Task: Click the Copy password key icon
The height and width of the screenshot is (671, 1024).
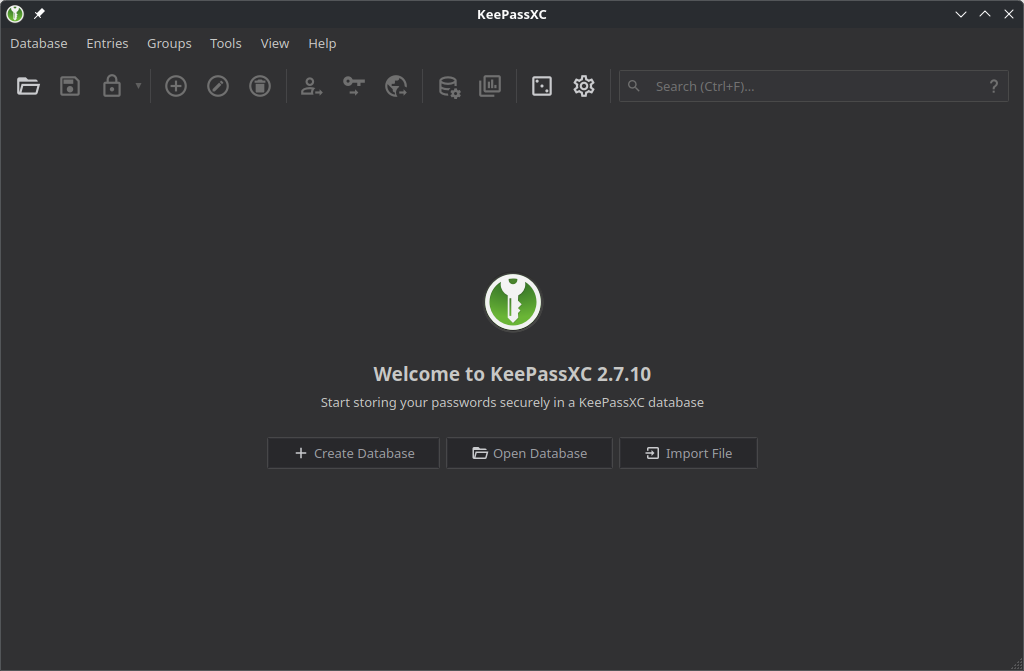Action: [353, 86]
